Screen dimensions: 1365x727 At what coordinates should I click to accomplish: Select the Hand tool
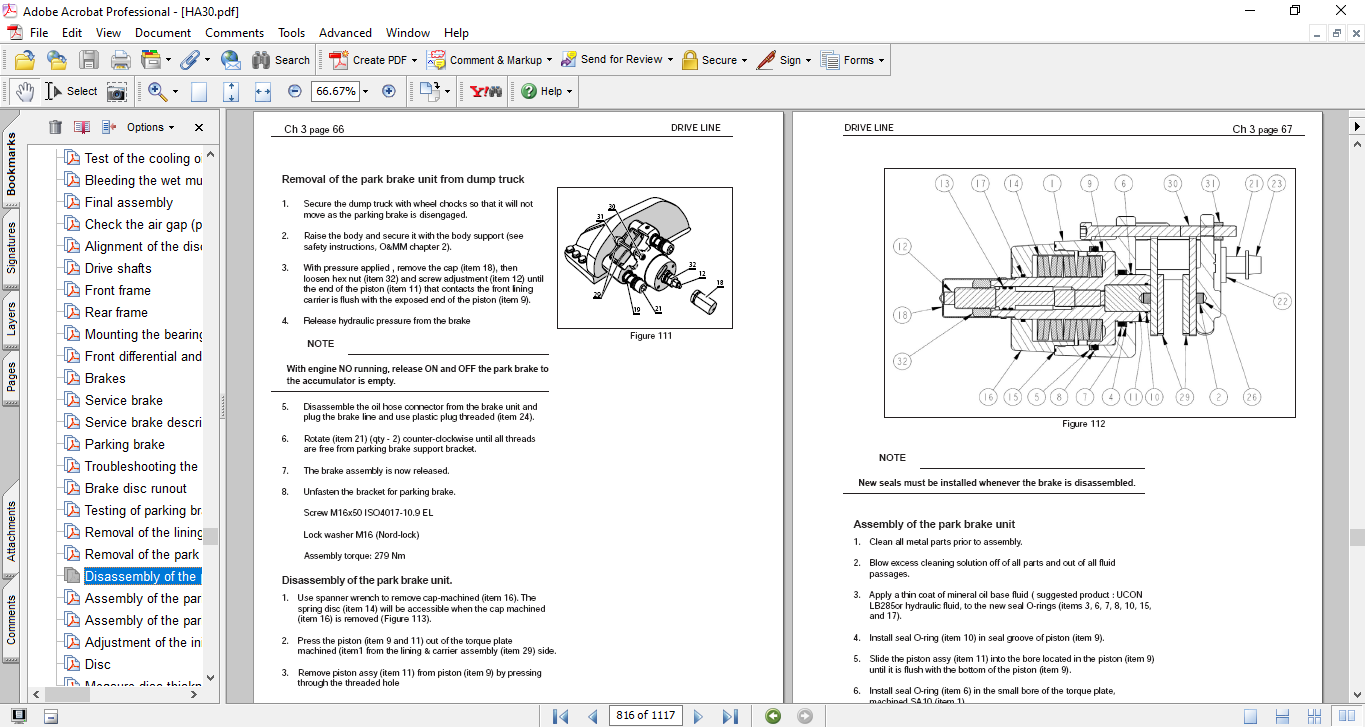[x=25, y=91]
